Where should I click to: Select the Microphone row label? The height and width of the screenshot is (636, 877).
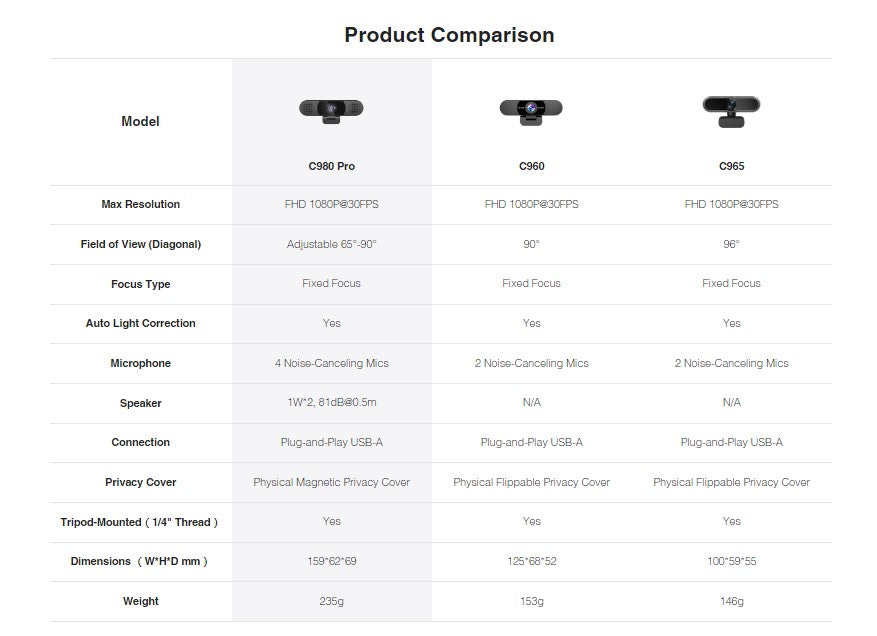pos(141,363)
